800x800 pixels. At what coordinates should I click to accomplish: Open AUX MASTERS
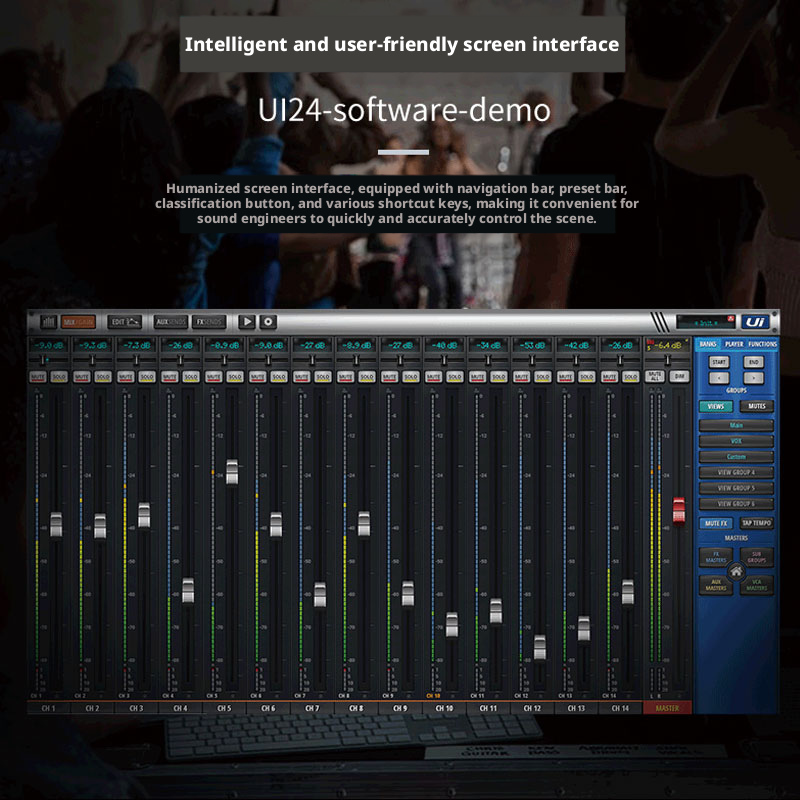(716, 585)
